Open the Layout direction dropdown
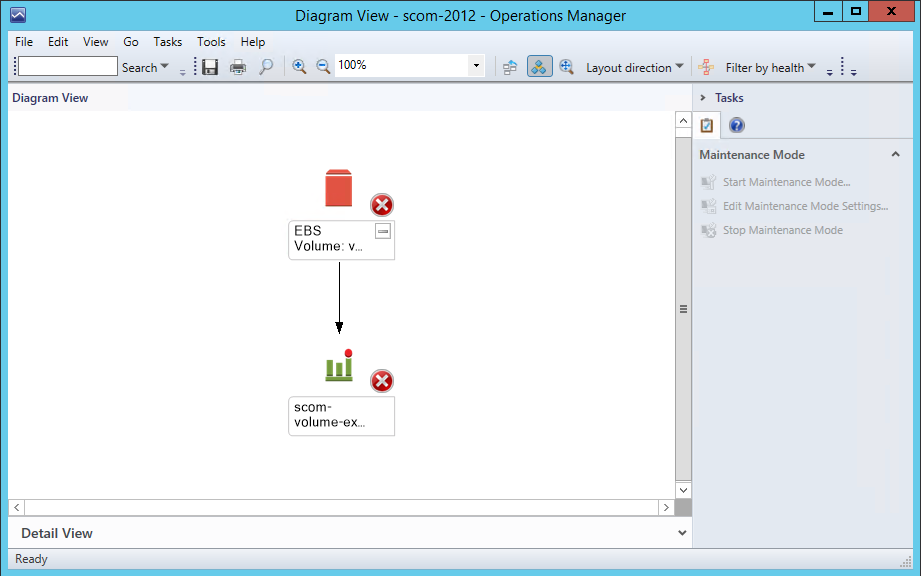921x576 pixels. click(635, 68)
